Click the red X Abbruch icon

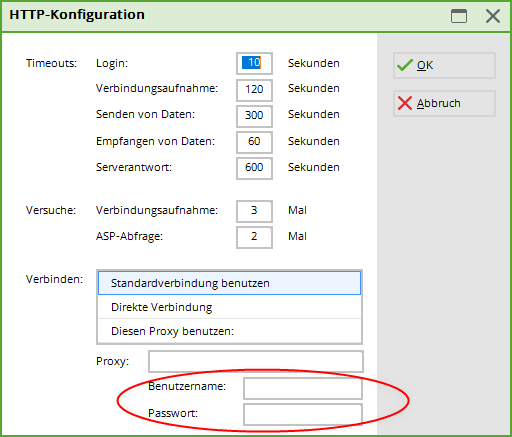coord(405,103)
